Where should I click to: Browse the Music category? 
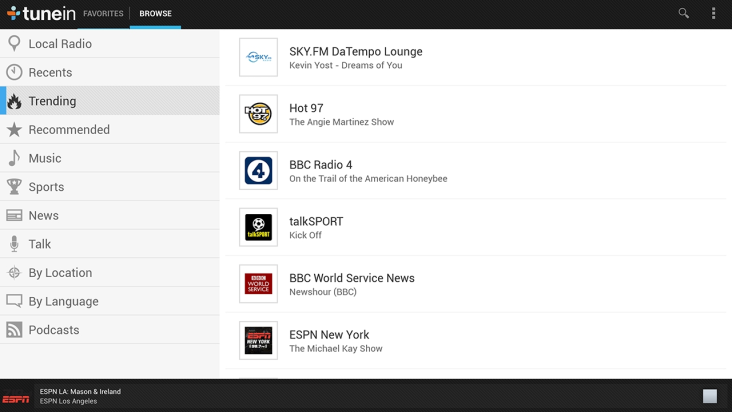(110, 158)
